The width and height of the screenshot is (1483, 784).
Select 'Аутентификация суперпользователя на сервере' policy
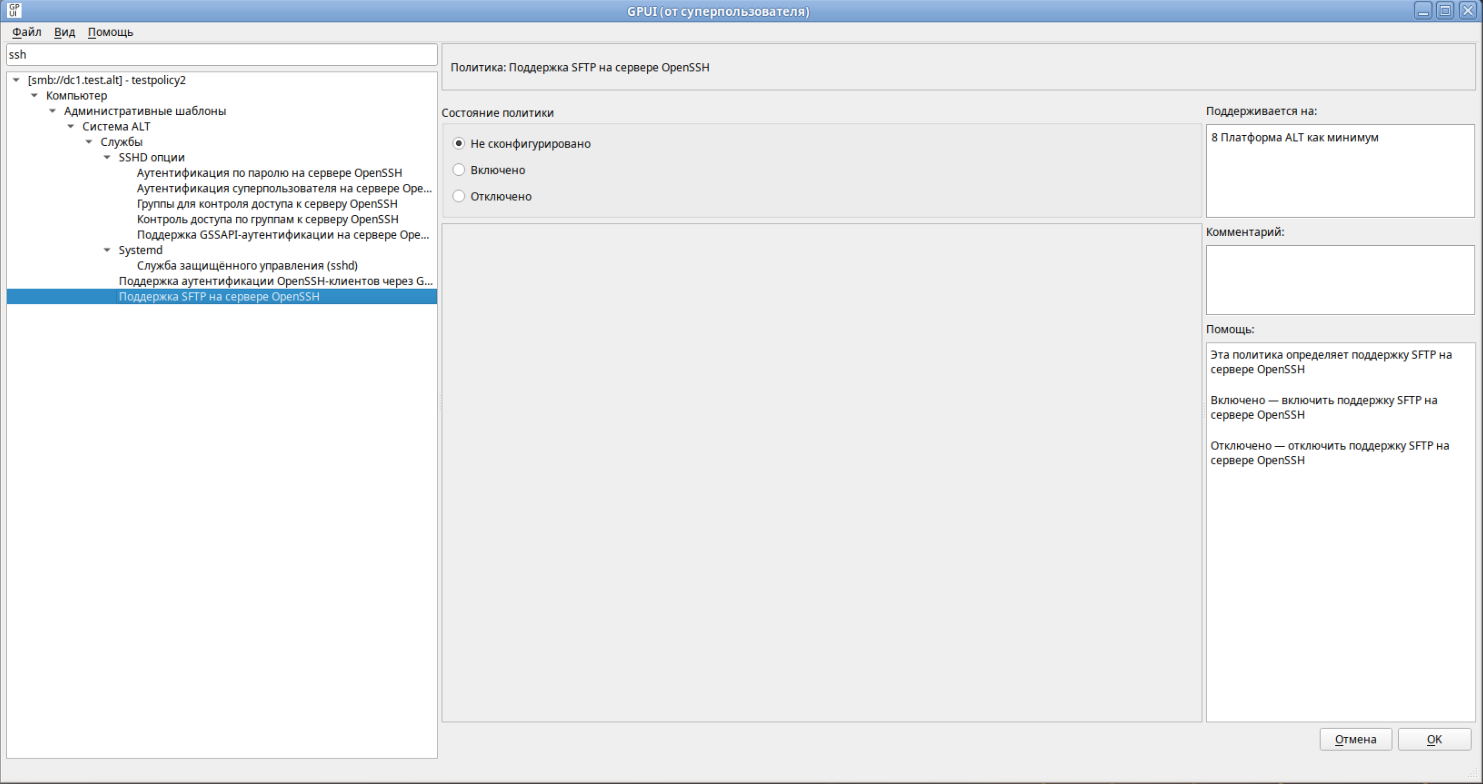click(284, 188)
